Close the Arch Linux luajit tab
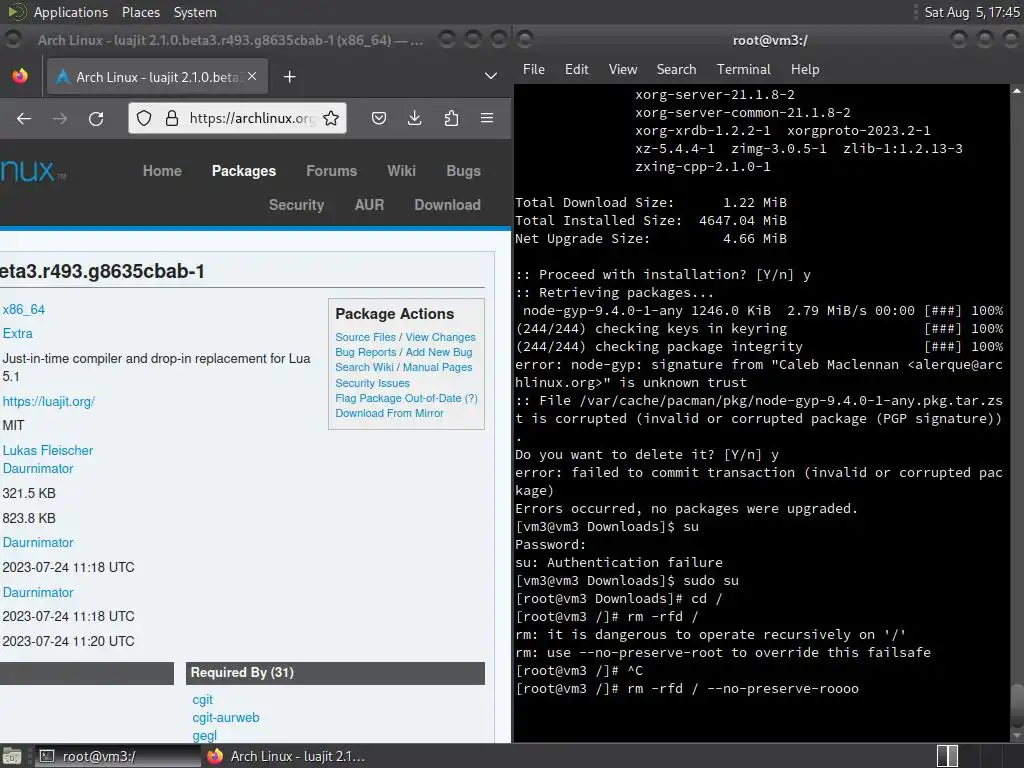The width and height of the screenshot is (1024, 768). coord(252,76)
